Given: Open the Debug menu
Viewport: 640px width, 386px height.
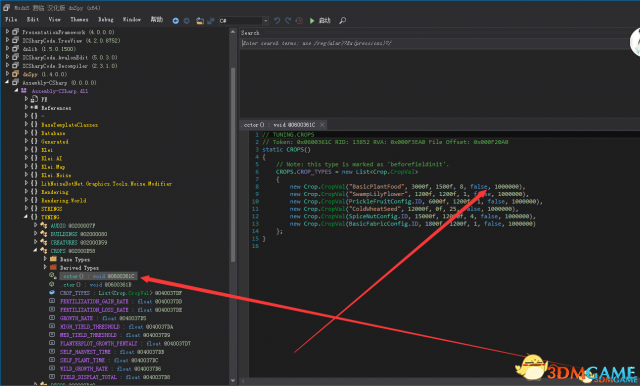Looking at the screenshot, I should coord(105,20).
